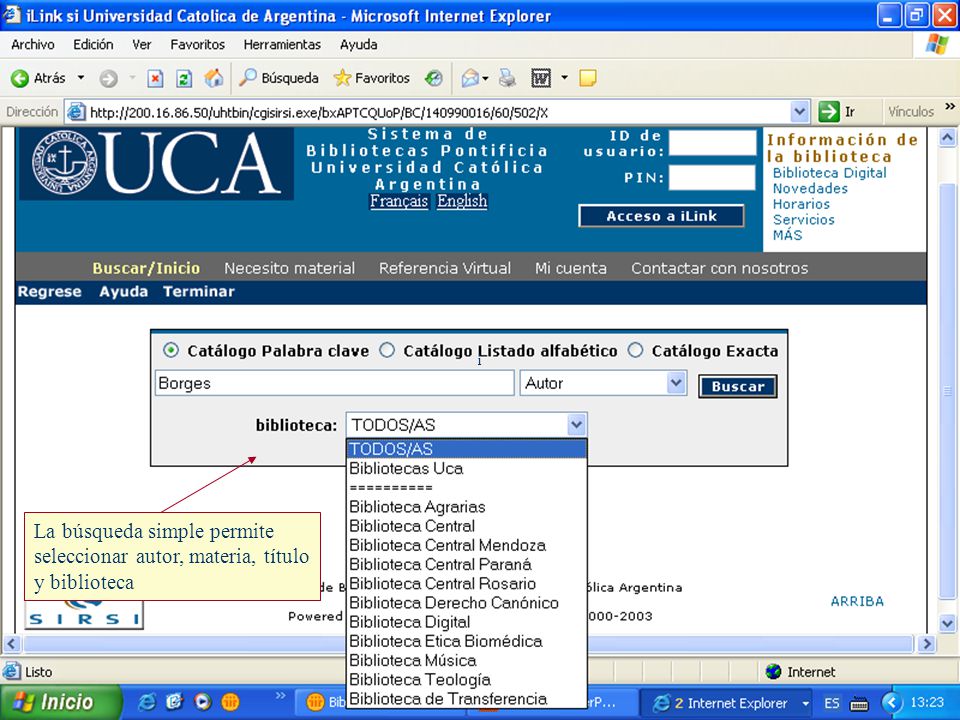Expand the Internet Explorer taskbar group arrow
The height and width of the screenshot is (720, 960).
click(806, 703)
